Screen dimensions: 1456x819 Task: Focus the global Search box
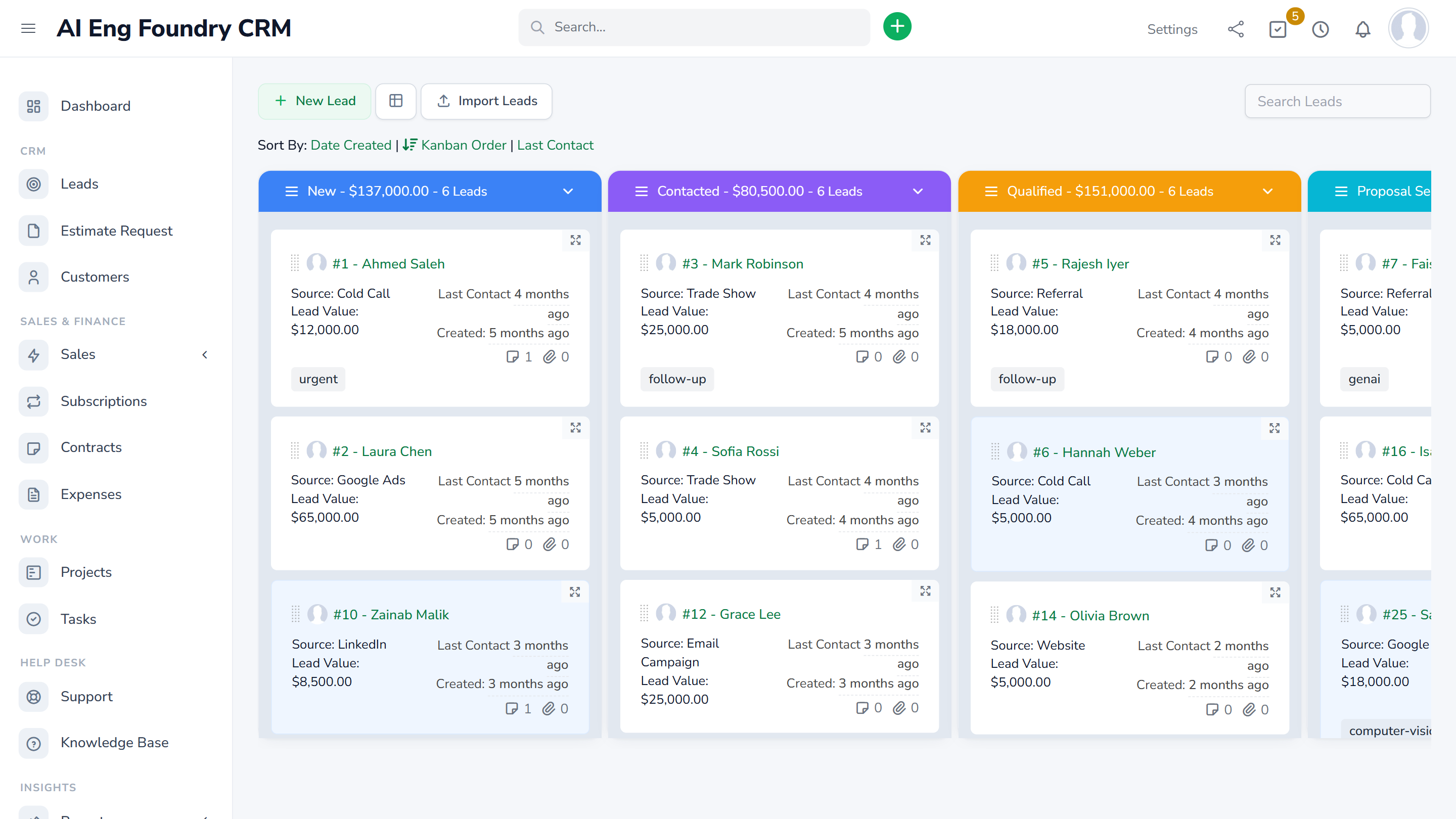(x=694, y=27)
